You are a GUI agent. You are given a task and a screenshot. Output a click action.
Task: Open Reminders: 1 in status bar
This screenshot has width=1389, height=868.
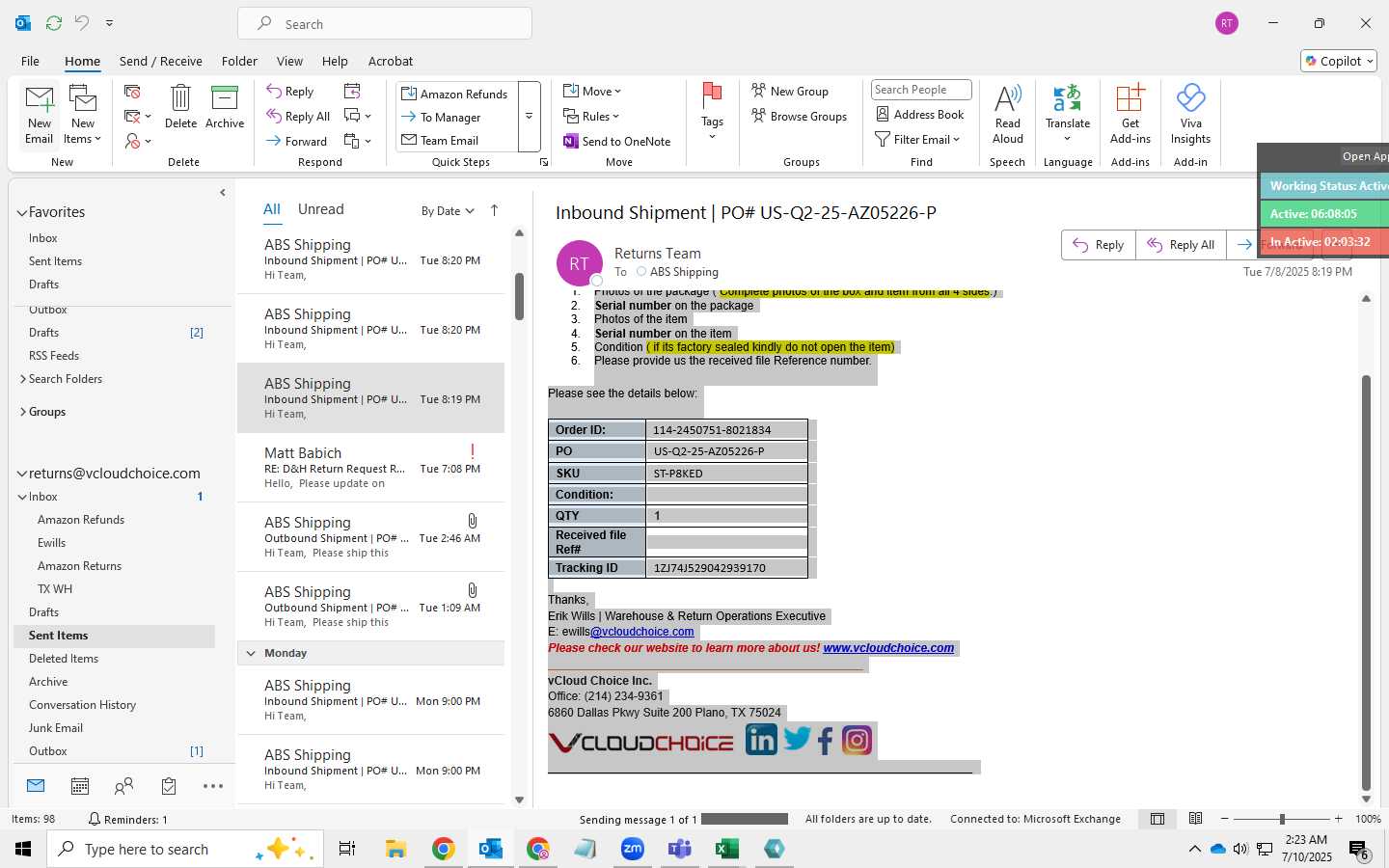[x=128, y=819]
